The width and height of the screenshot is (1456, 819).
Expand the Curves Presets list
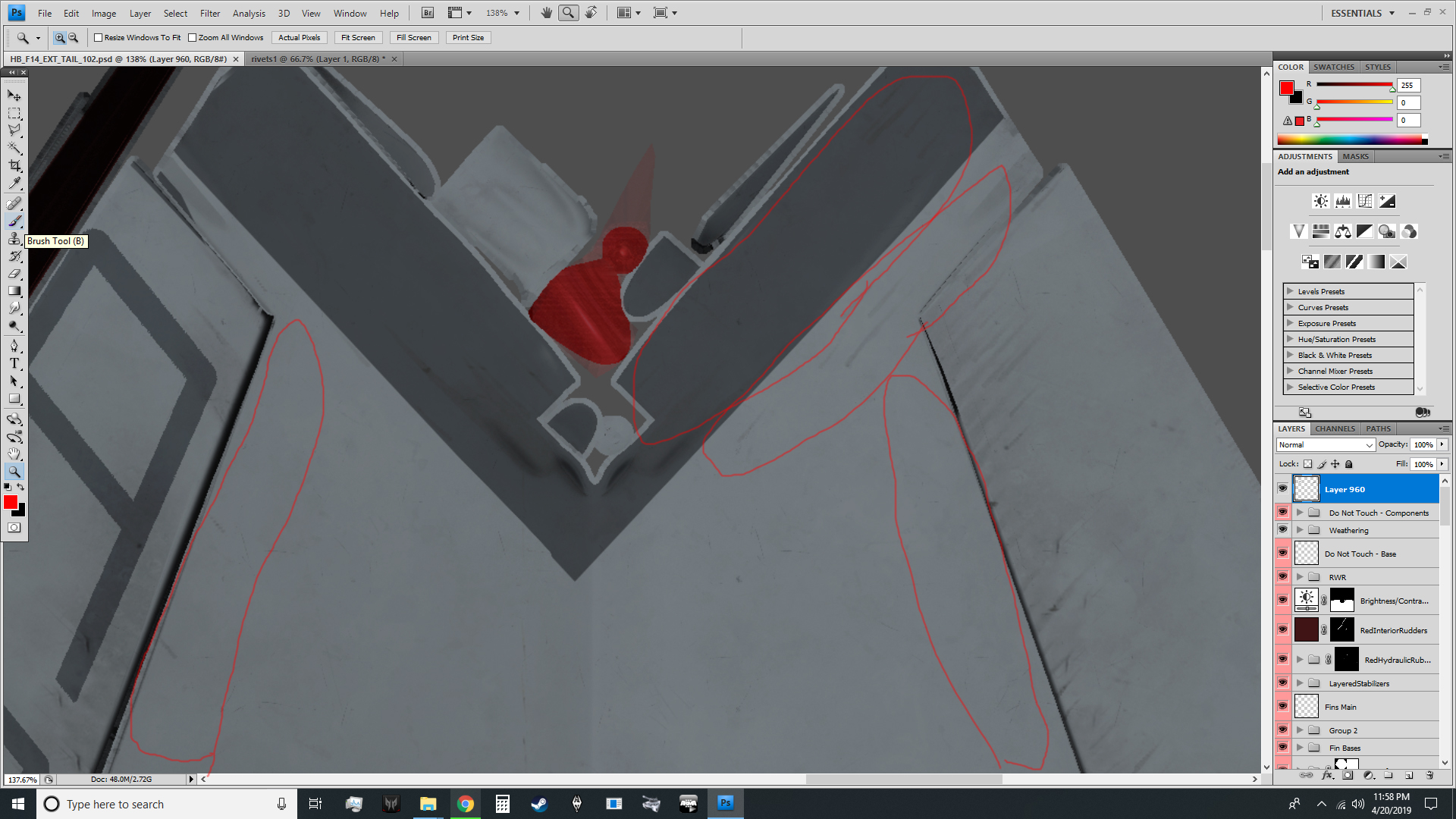tap(1289, 307)
